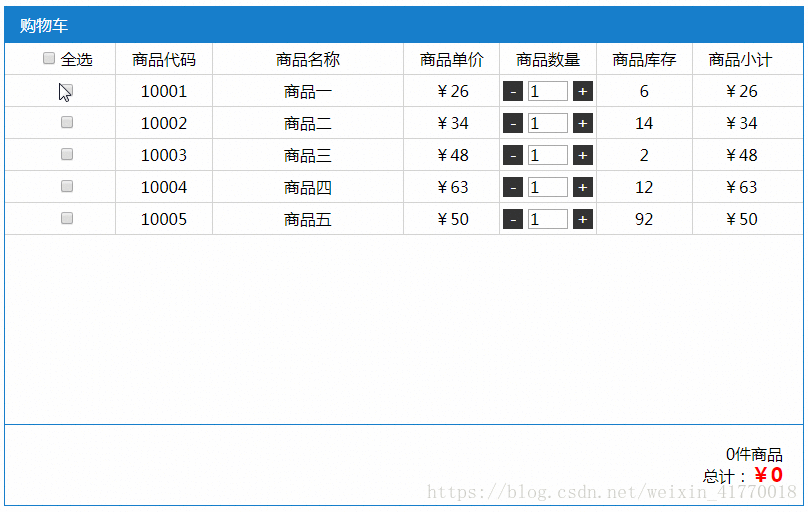Click the 商品库存 column header
This screenshot has width=808, height=512.
pyautogui.click(x=644, y=60)
